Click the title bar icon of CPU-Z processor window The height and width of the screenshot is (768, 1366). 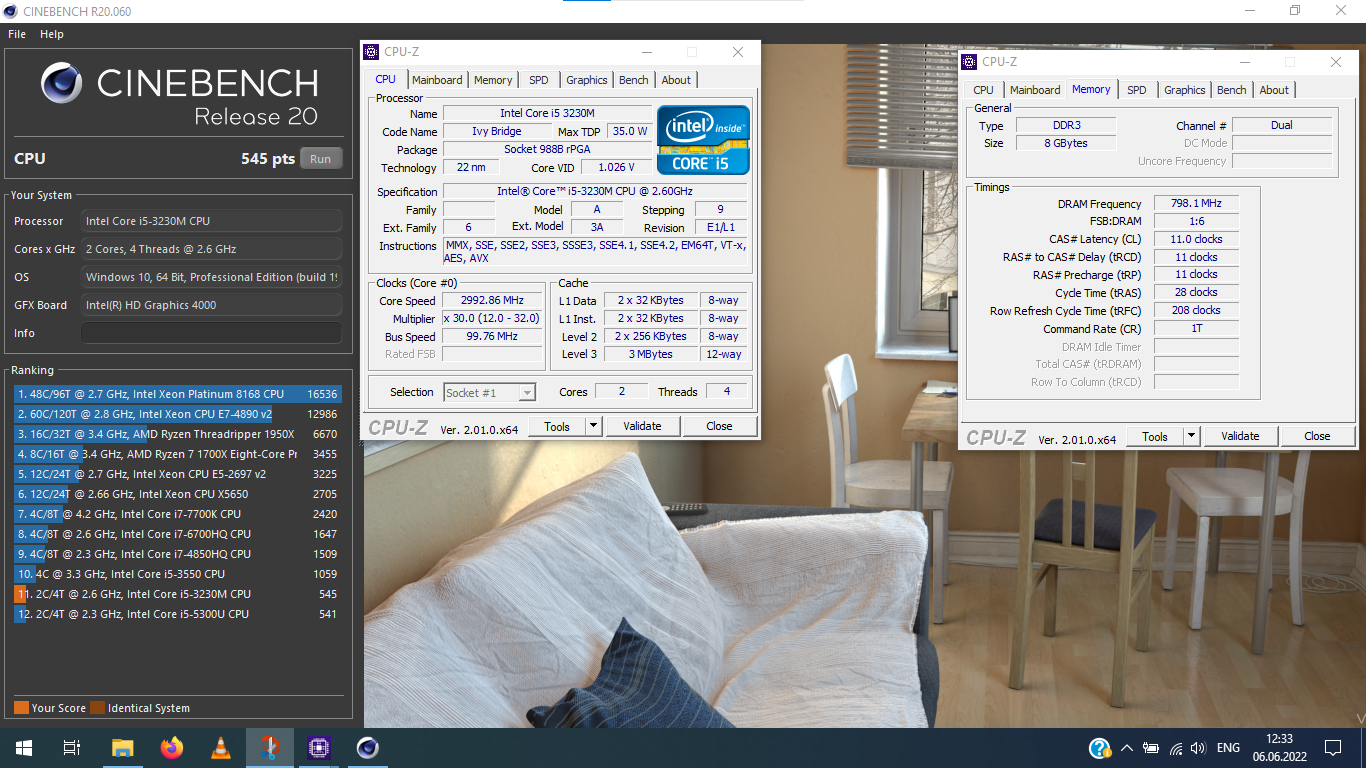(371, 52)
